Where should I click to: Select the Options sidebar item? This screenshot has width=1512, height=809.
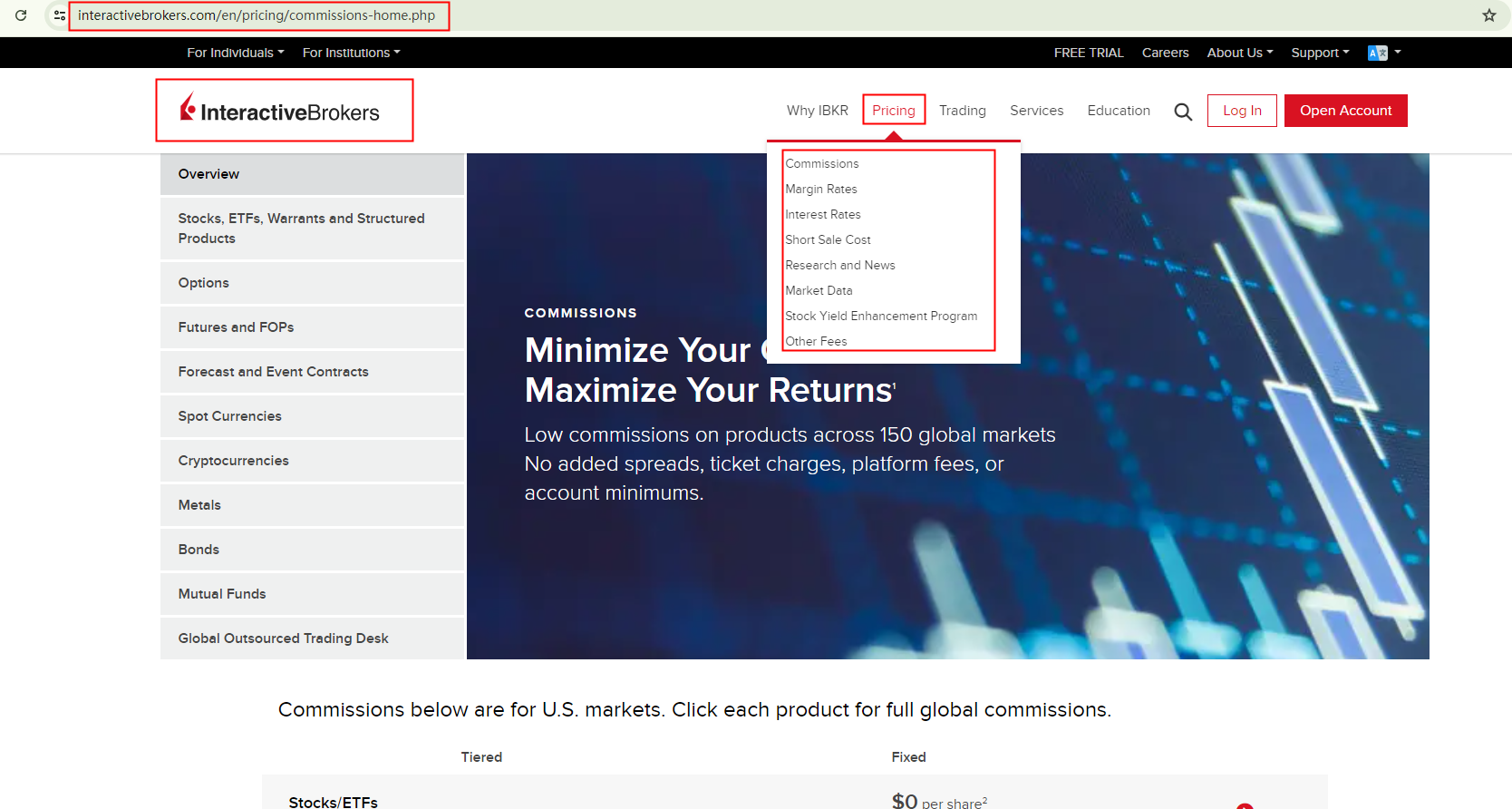tap(313, 283)
